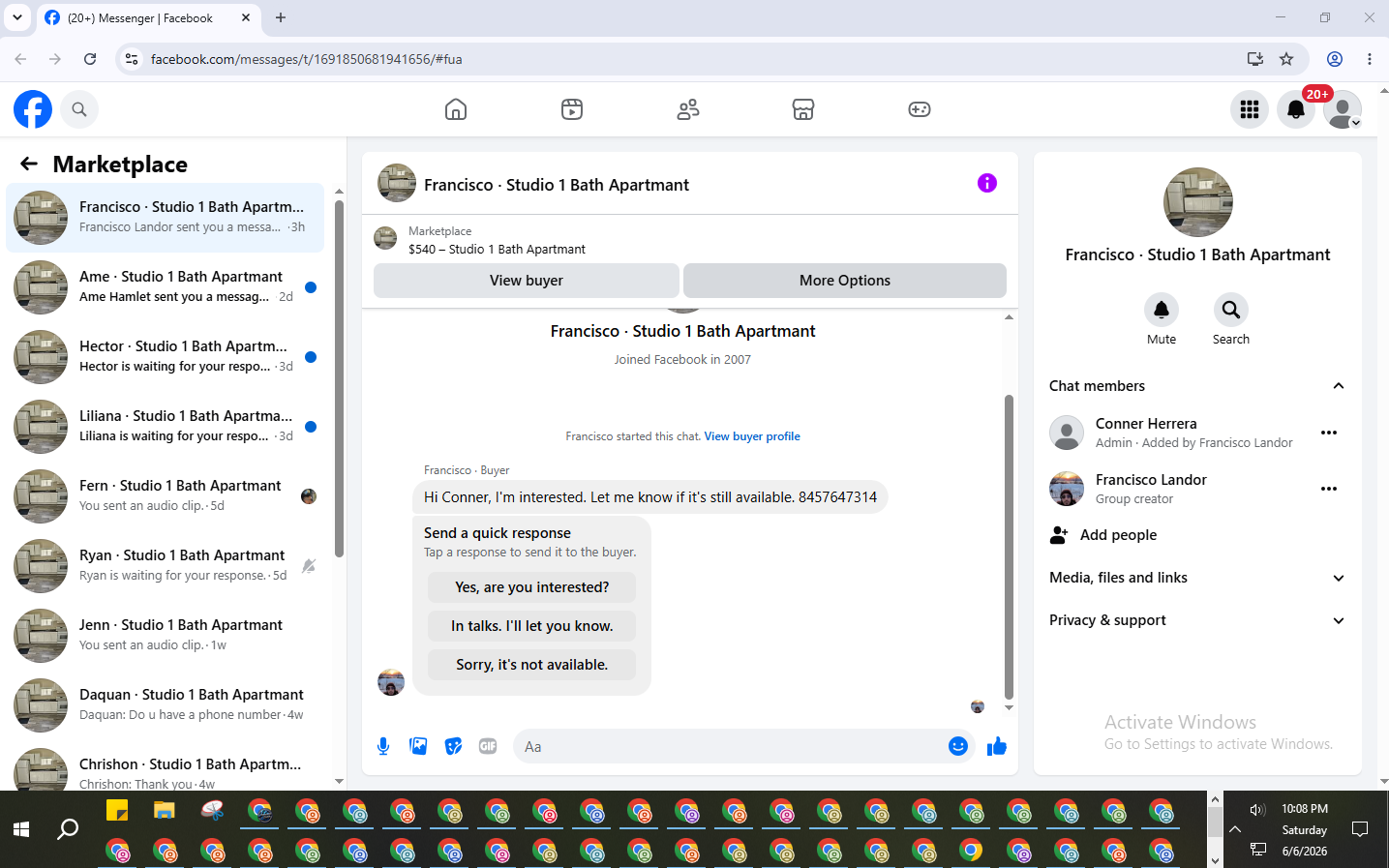Open the Chrome menu three dots
This screenshot has height=868, width=1389.
(x=1370, y=59)
